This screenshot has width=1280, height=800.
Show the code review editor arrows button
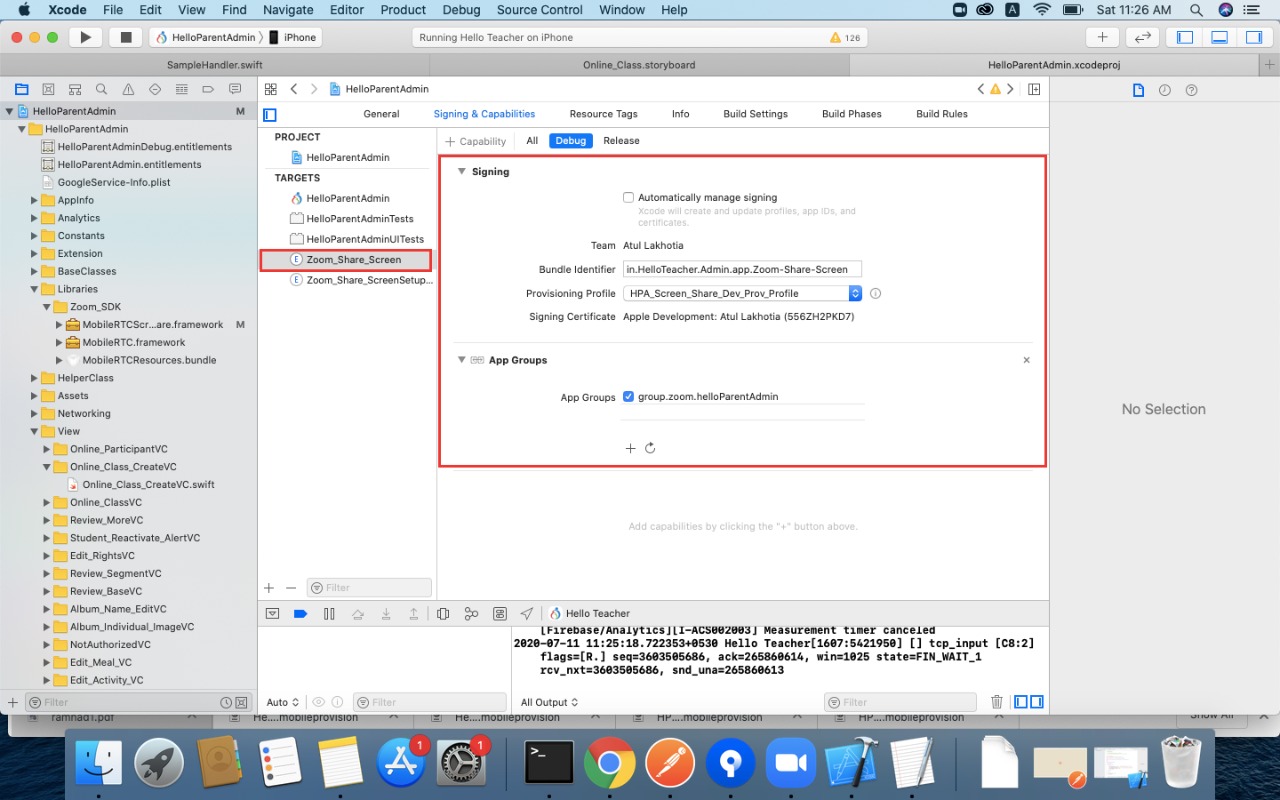[x=1142, y=37]
